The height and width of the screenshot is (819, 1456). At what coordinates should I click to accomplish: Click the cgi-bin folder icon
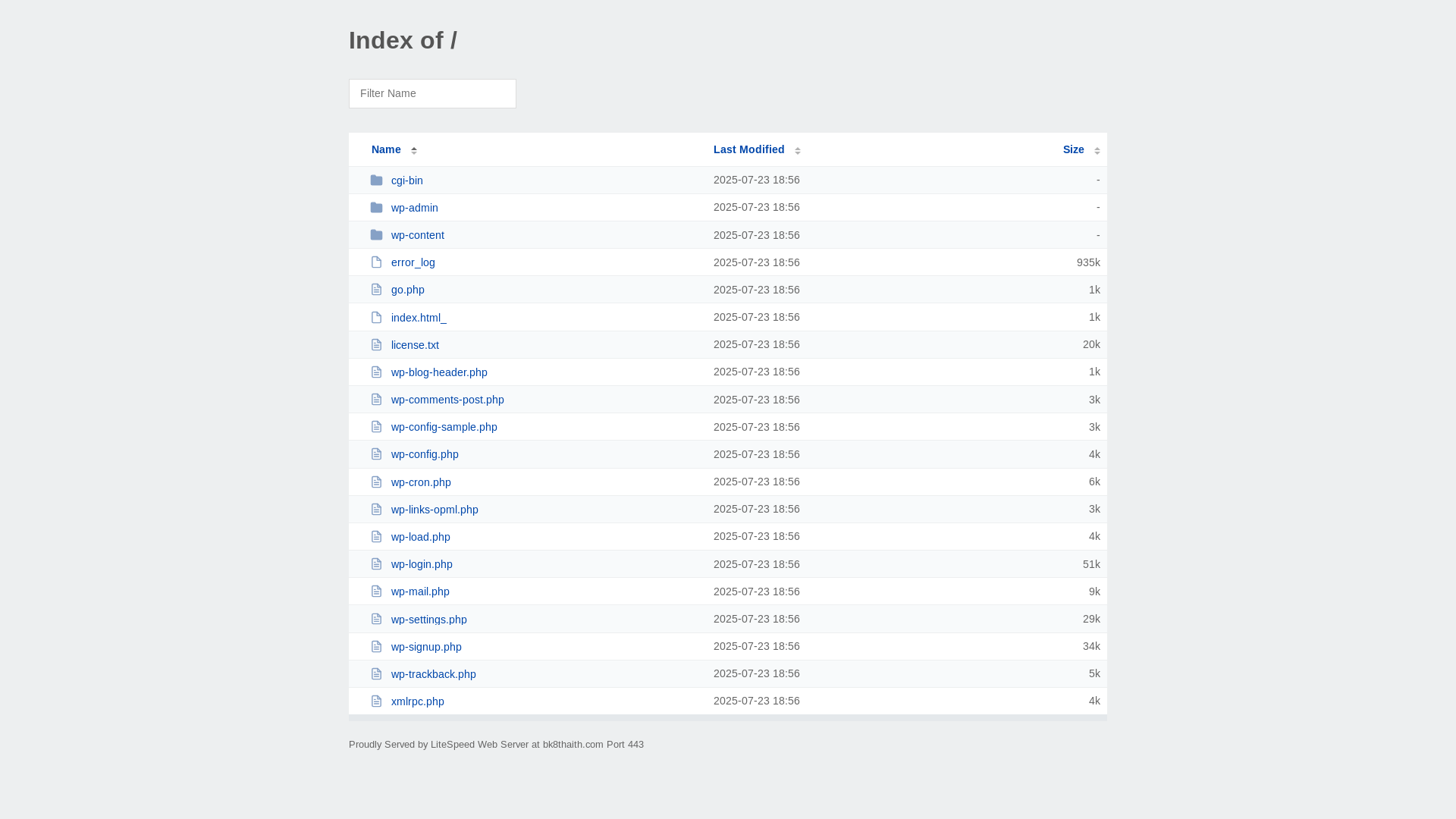point(376,180)
